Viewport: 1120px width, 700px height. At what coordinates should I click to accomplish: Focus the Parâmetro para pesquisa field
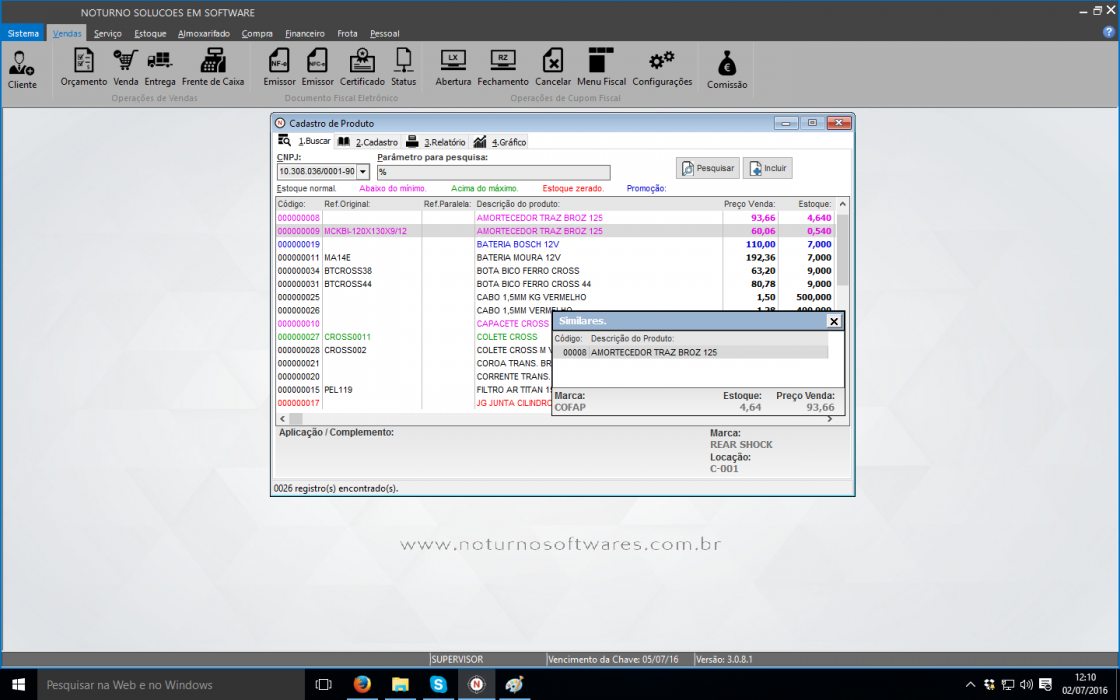[x=494, y=172]
